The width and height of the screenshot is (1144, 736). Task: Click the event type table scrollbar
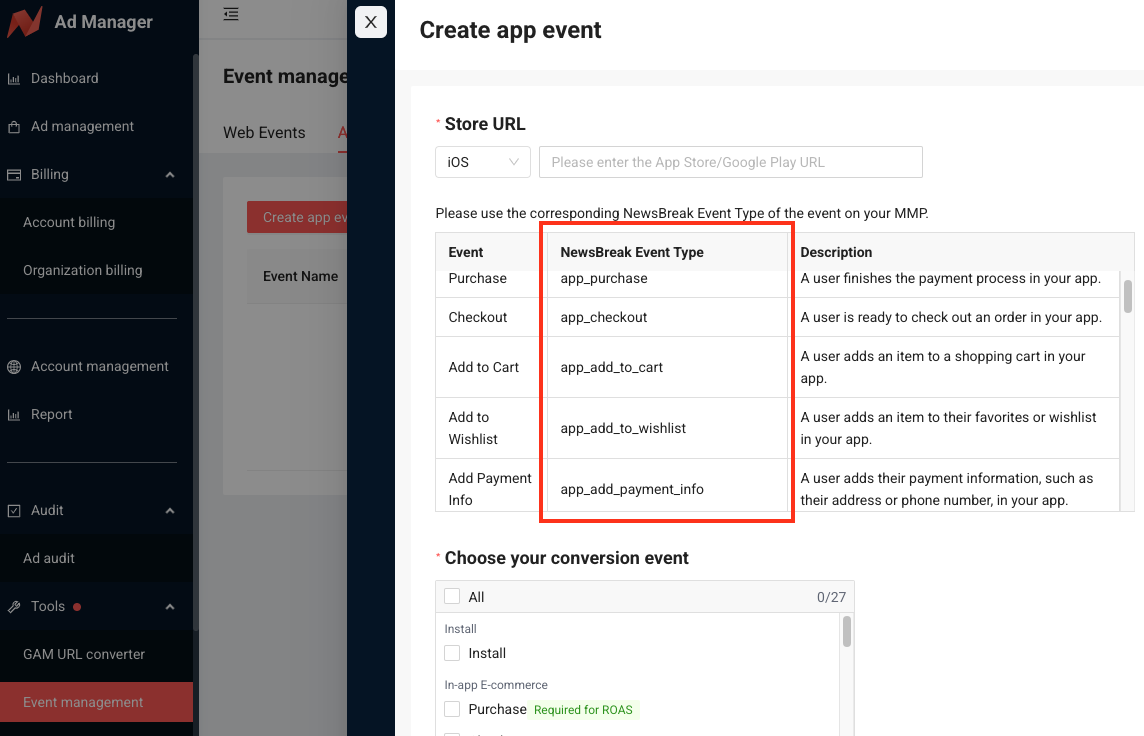click(x=1128, y=297)
